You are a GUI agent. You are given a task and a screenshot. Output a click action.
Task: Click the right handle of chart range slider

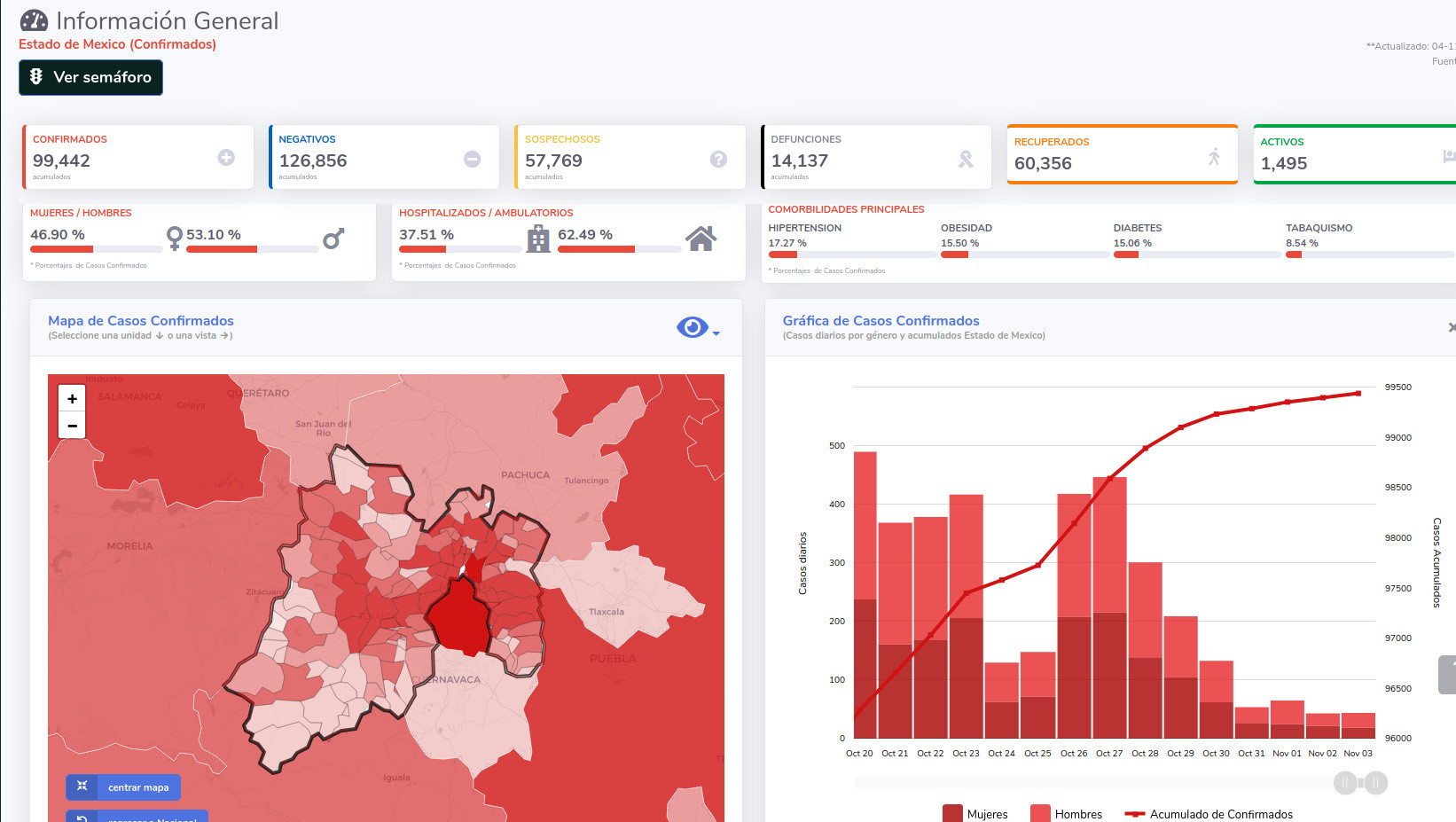(1376, 783)
